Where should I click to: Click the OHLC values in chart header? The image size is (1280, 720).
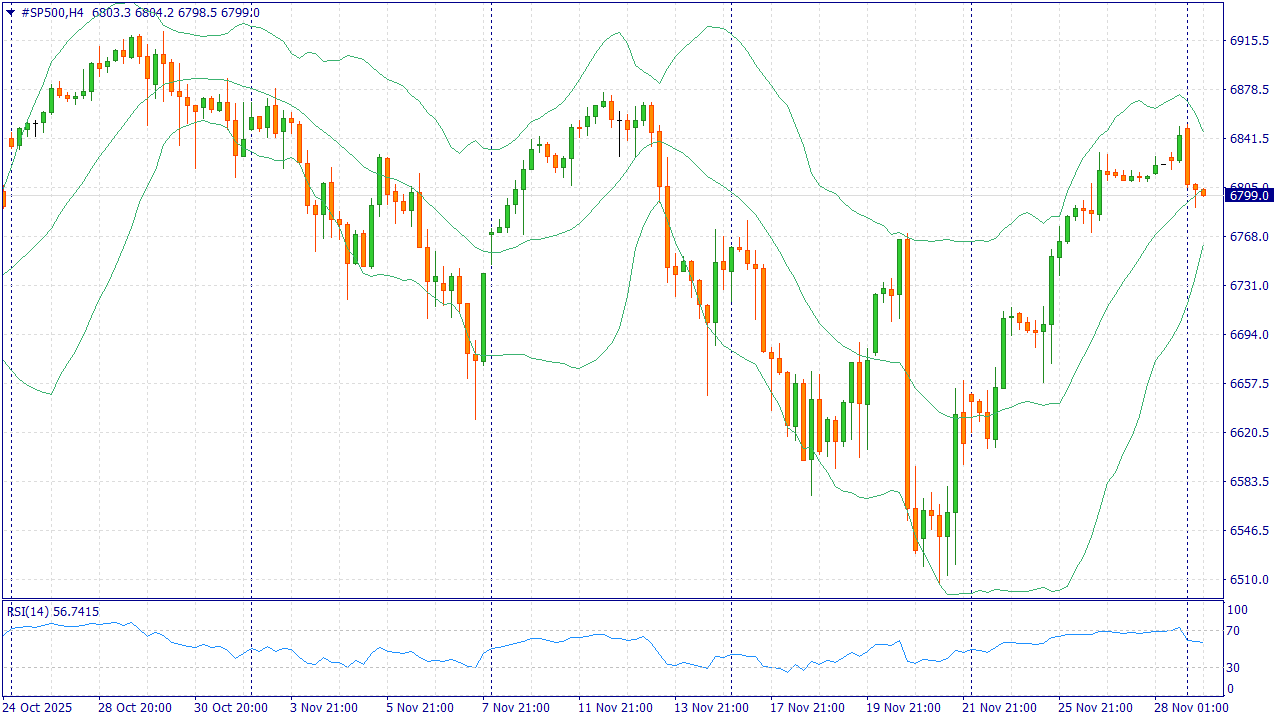coord(175,12)
